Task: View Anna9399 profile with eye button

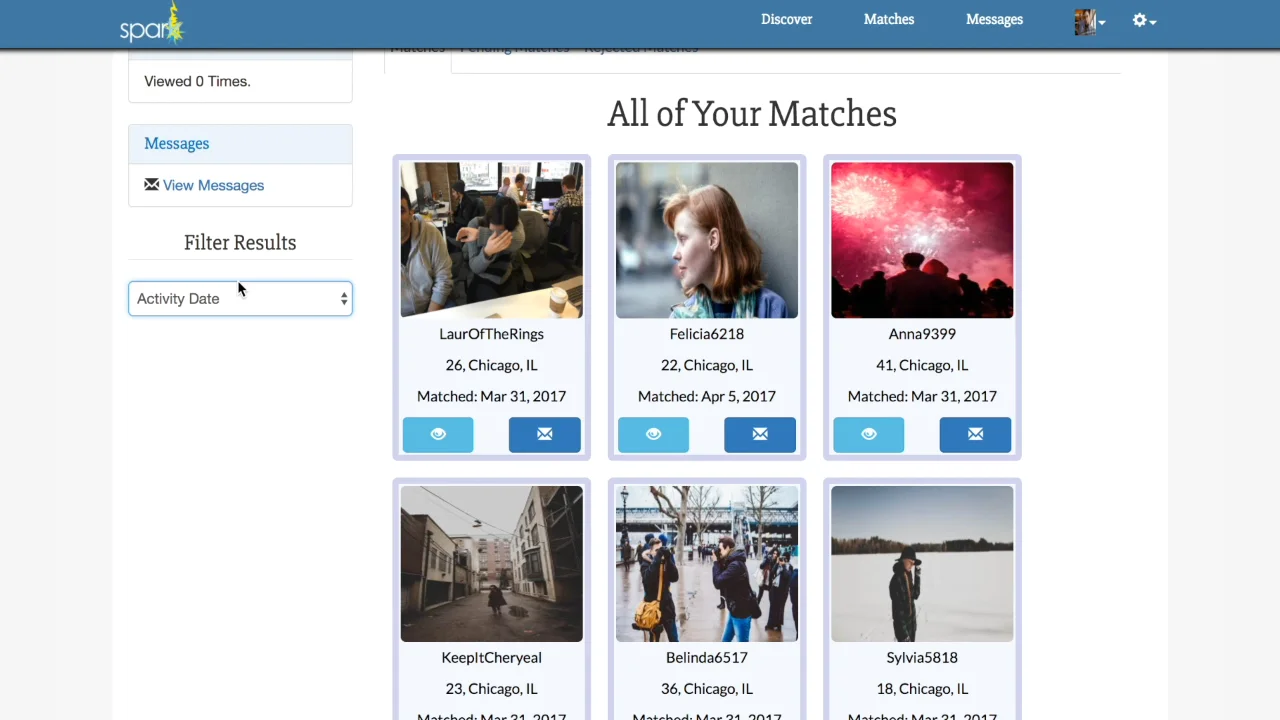Action: point(868,434)
